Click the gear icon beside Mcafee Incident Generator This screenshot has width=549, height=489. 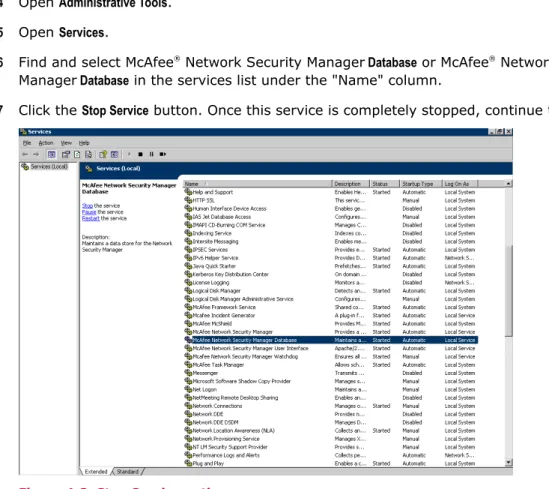[x=188, y=315]
